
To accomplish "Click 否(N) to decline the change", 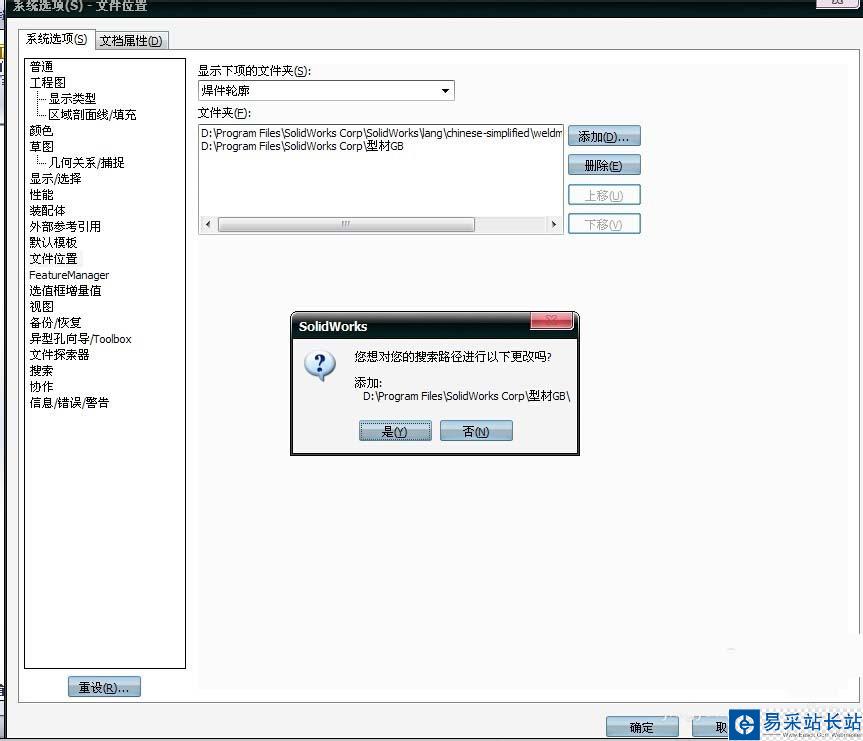I will pos(476,431).
